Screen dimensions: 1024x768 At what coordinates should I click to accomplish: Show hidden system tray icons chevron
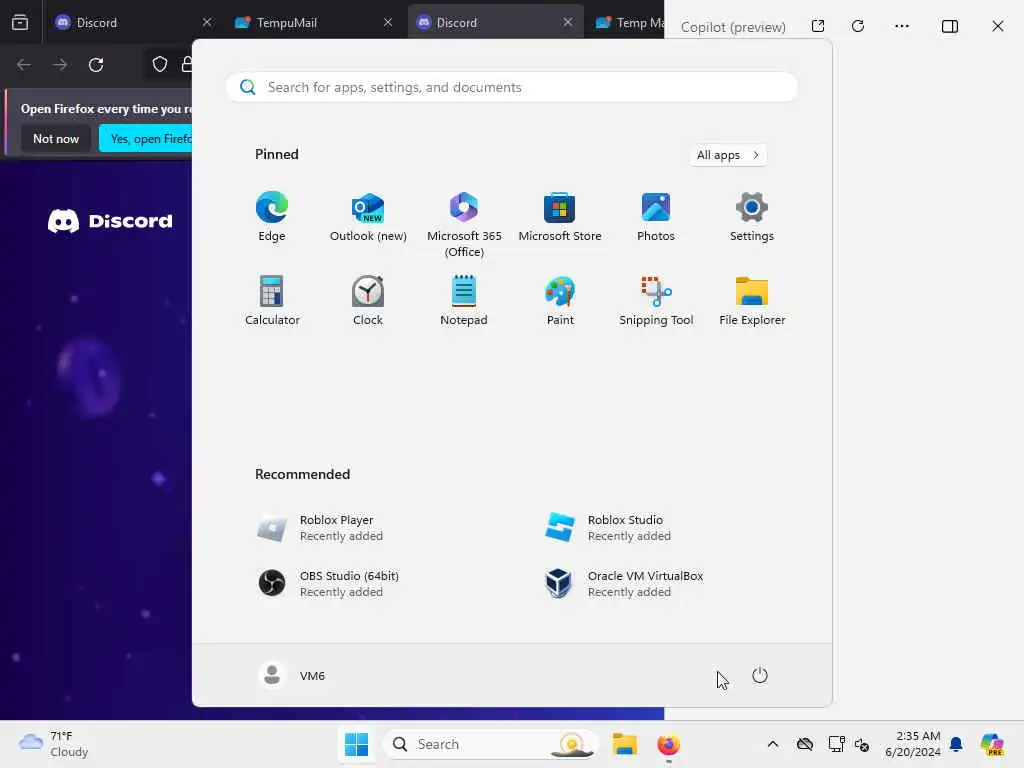pos(773,744)
